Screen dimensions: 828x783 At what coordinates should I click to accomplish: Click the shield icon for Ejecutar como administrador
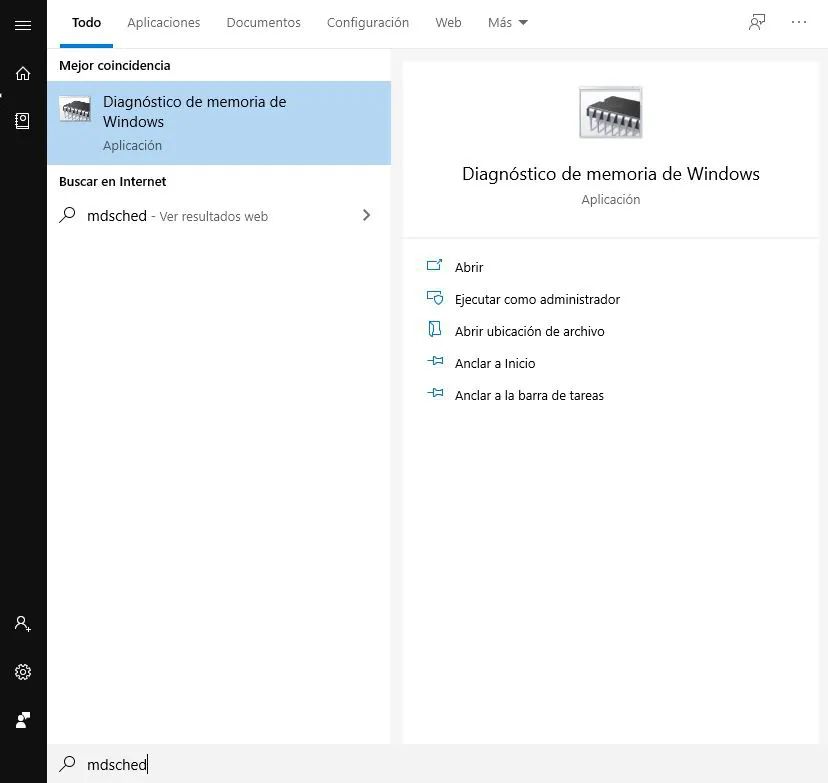click(x=435, y=298)
